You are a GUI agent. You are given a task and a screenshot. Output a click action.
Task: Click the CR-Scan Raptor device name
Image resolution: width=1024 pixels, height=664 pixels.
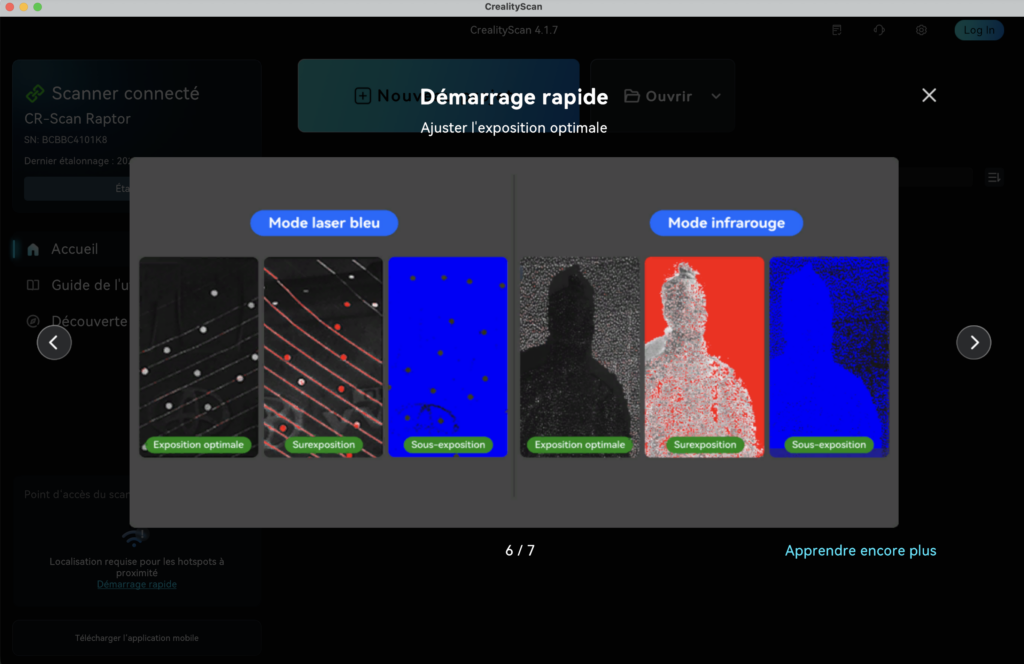(x=77, y=119)
